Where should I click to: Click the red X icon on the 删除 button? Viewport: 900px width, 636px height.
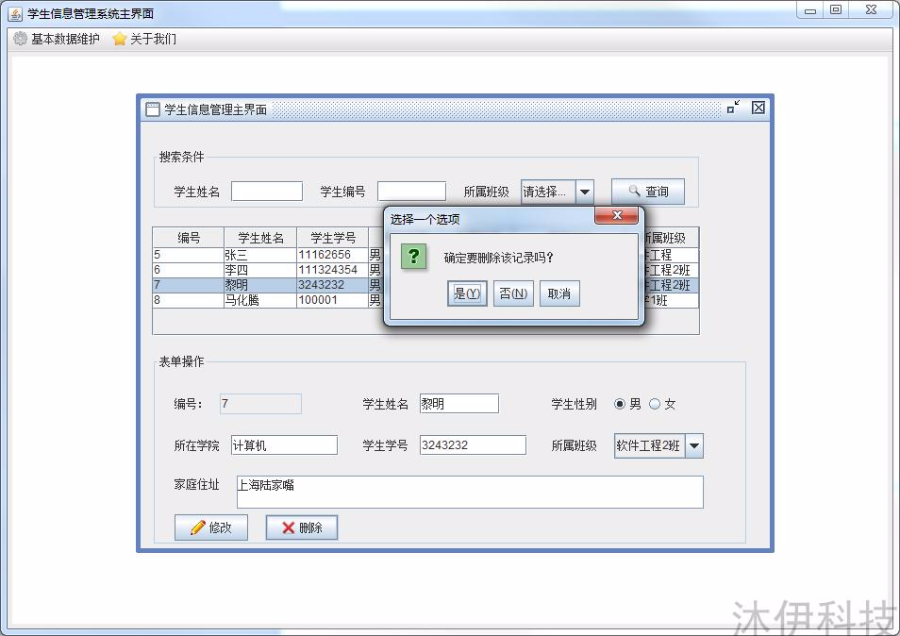[x=287, y=527]
